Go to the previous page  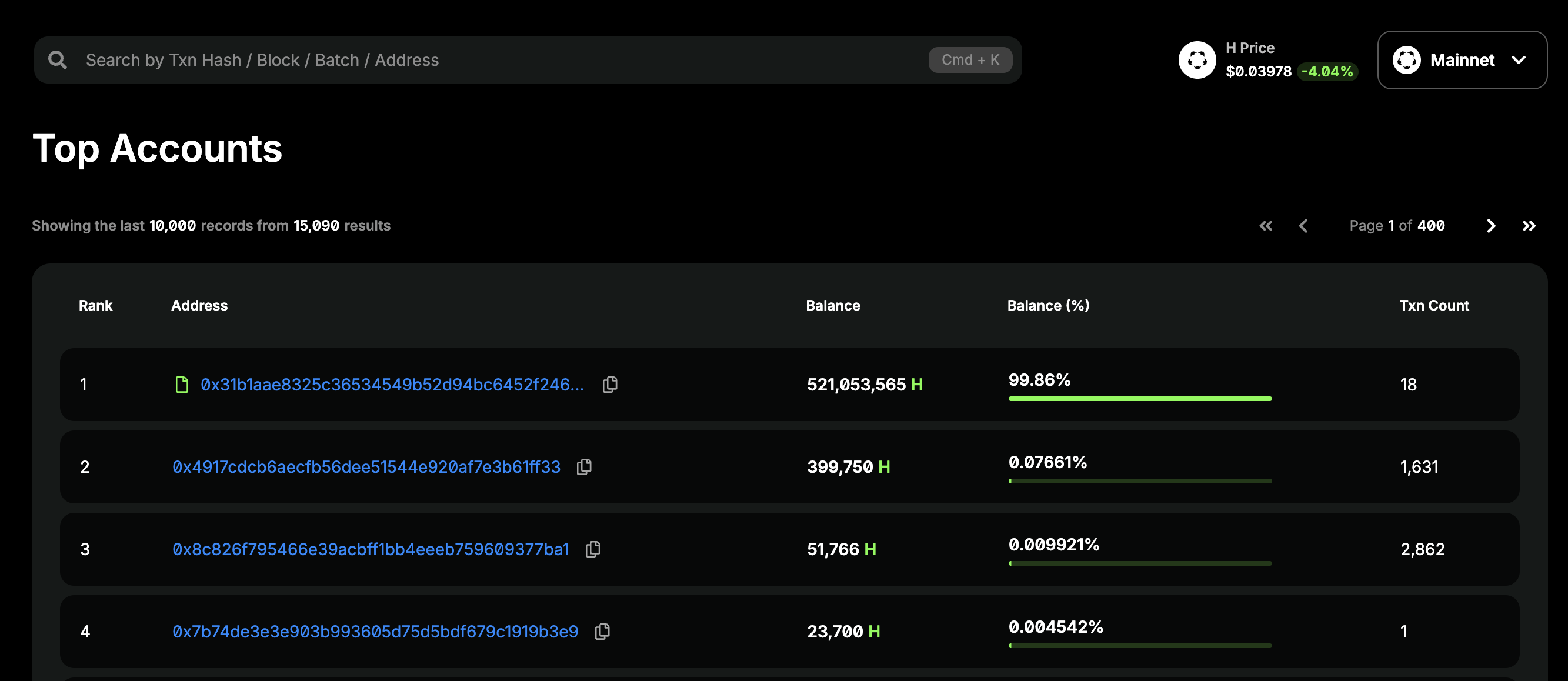point(1303,226)
